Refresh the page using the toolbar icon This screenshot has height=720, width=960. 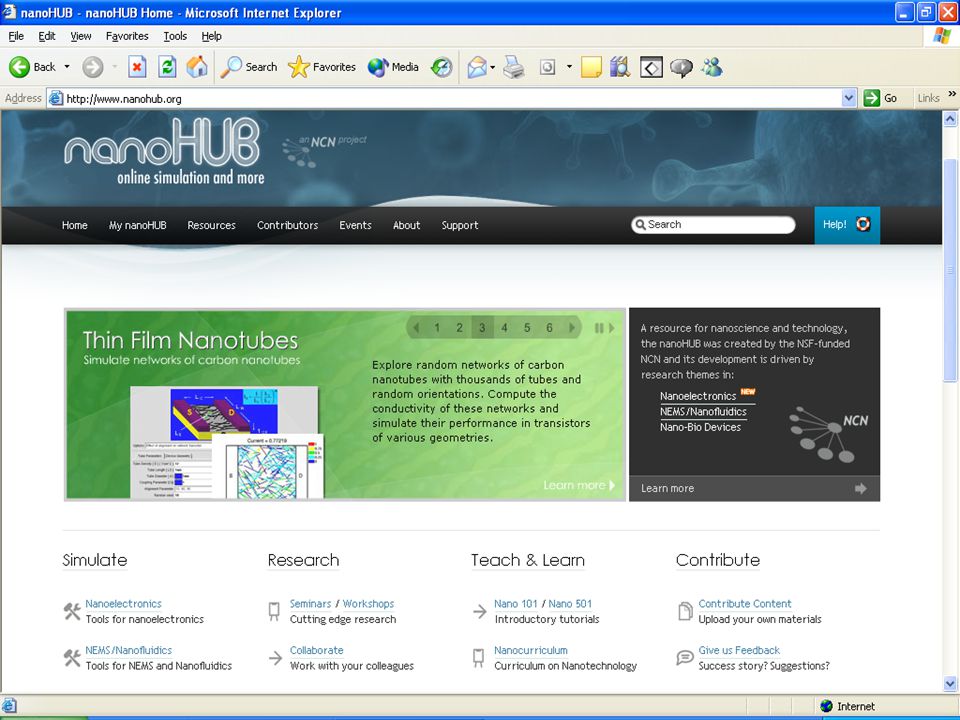[x=167, y=67]
